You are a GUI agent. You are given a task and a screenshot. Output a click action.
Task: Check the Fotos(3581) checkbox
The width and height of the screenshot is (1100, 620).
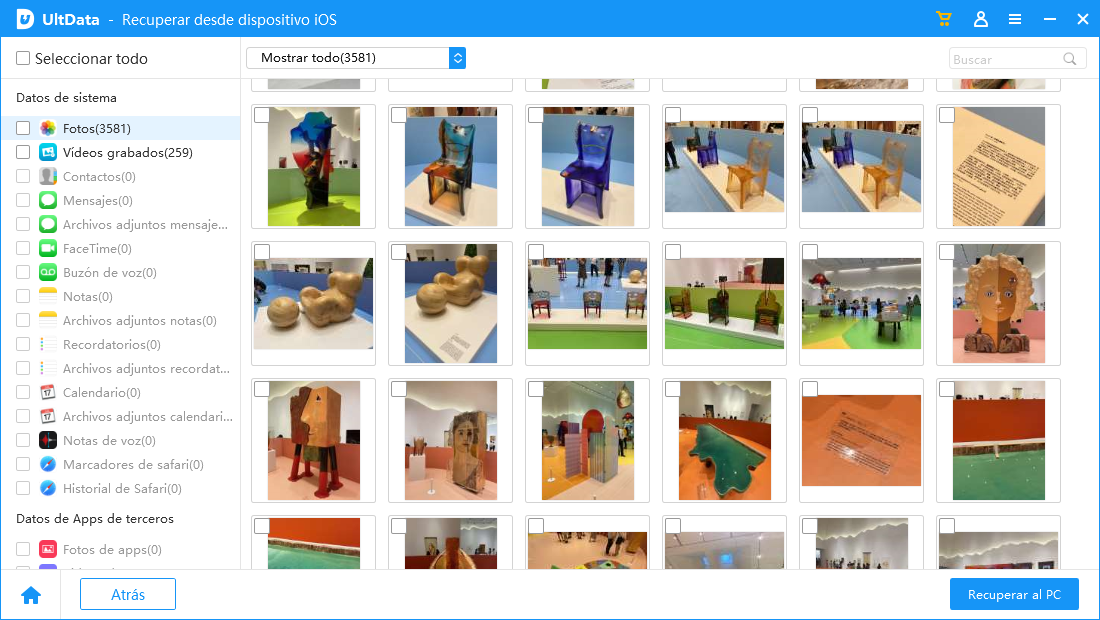pos(23,129)
